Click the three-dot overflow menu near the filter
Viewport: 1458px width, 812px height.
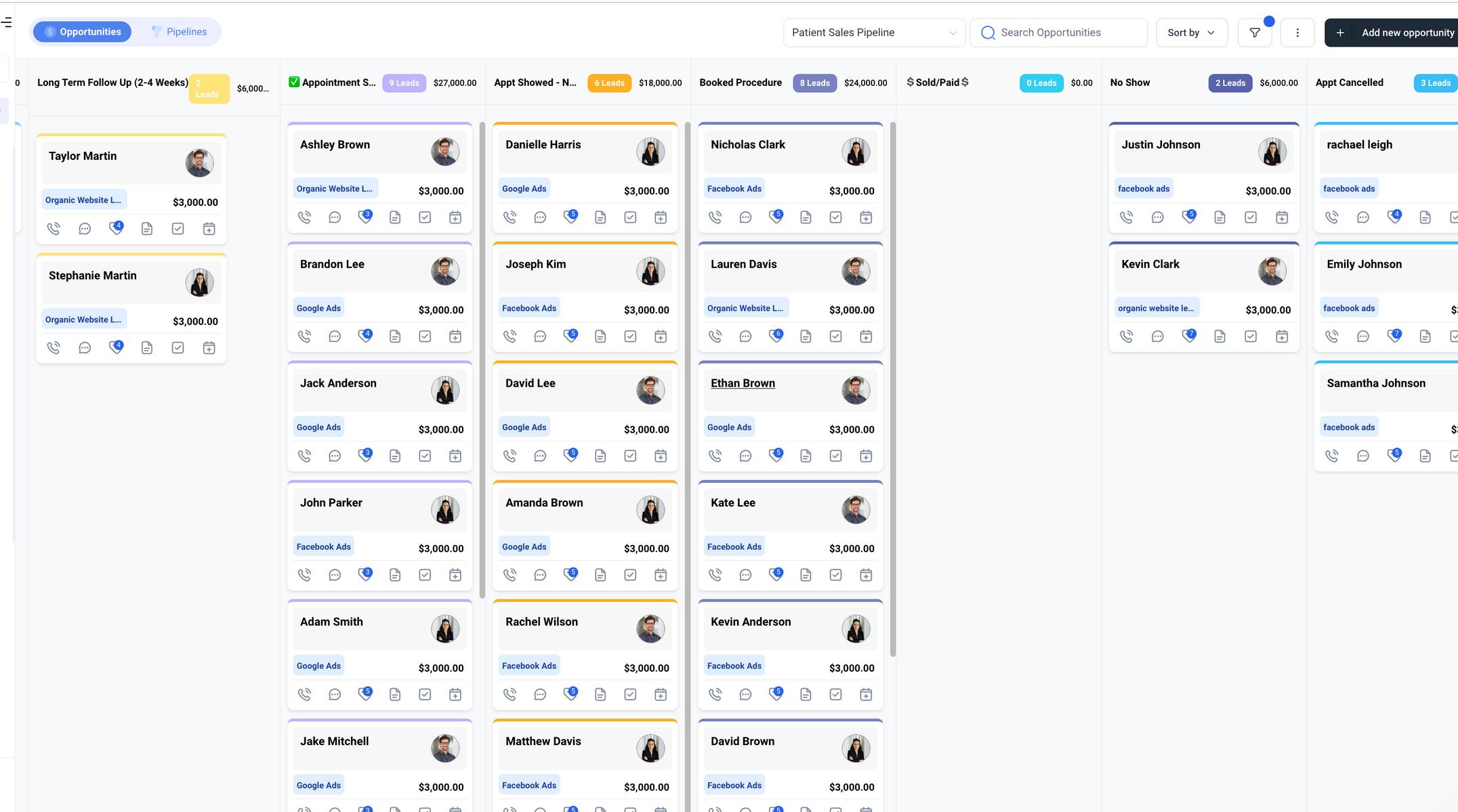1297,32
